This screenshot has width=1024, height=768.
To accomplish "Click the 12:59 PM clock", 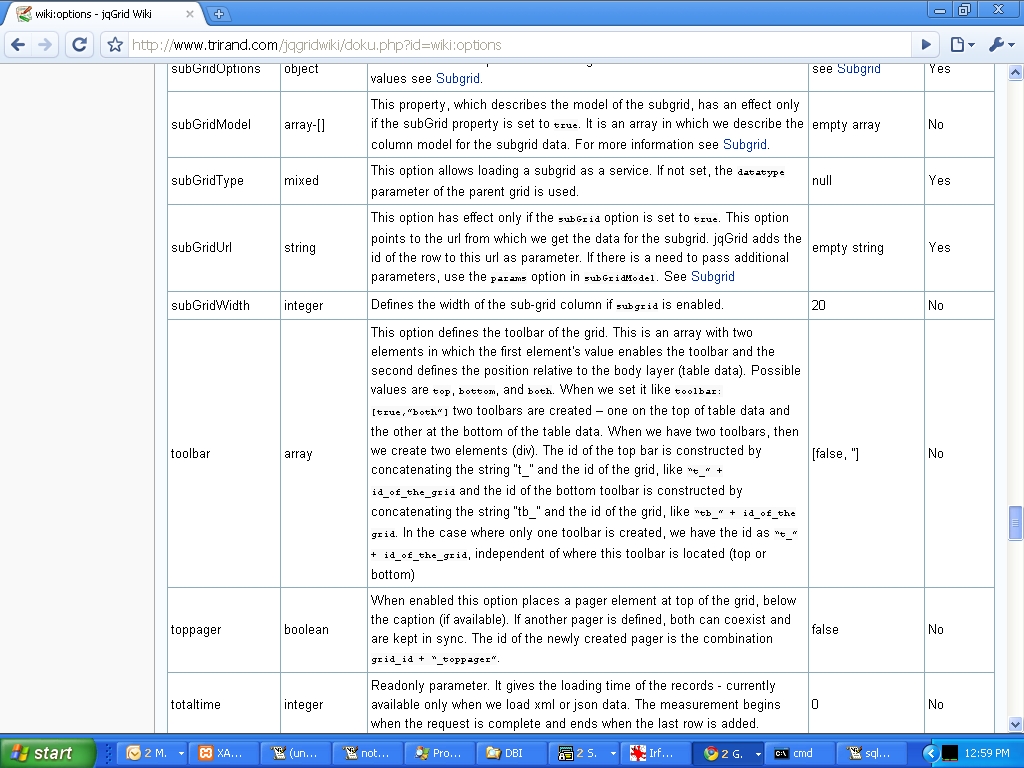I will click(986, 753).
